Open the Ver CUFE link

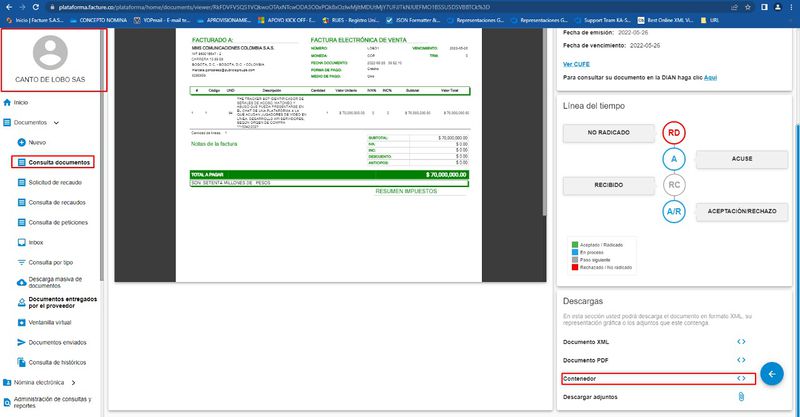coord(576,64)
